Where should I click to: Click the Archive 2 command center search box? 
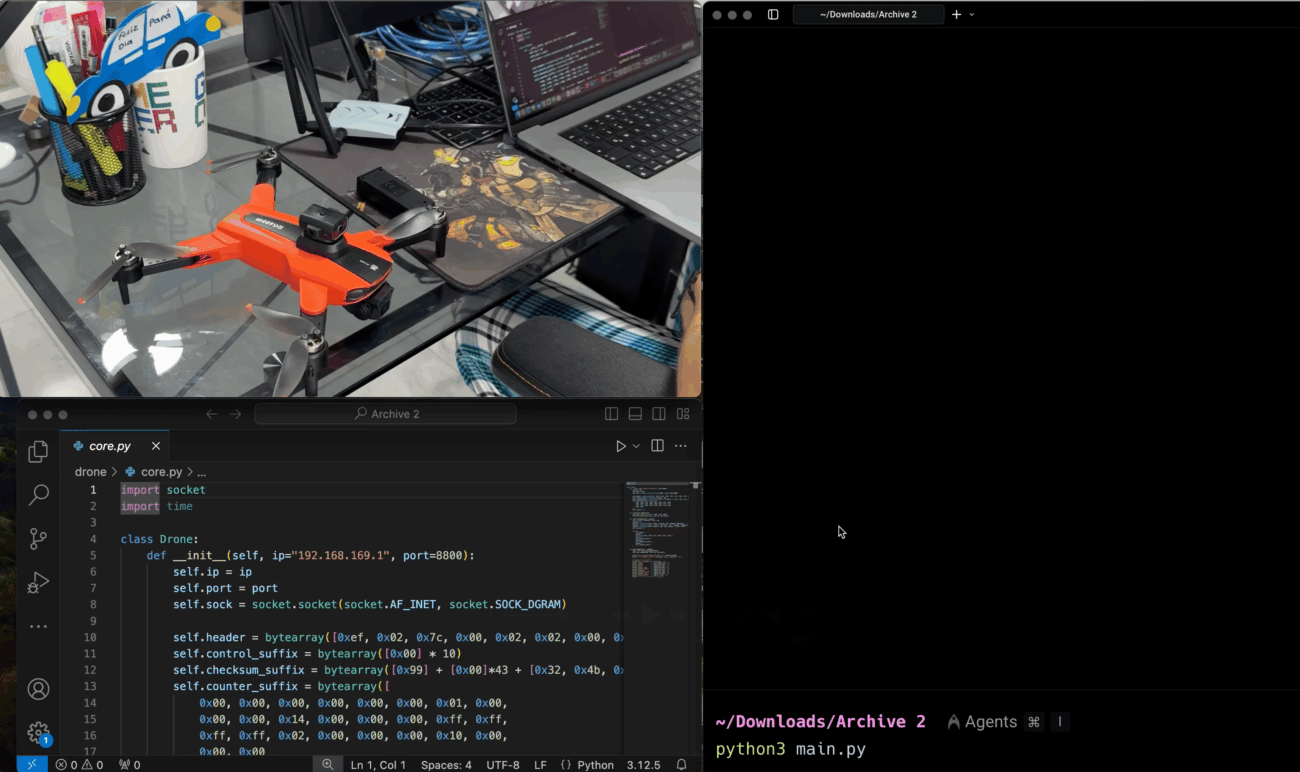point(386,414)
